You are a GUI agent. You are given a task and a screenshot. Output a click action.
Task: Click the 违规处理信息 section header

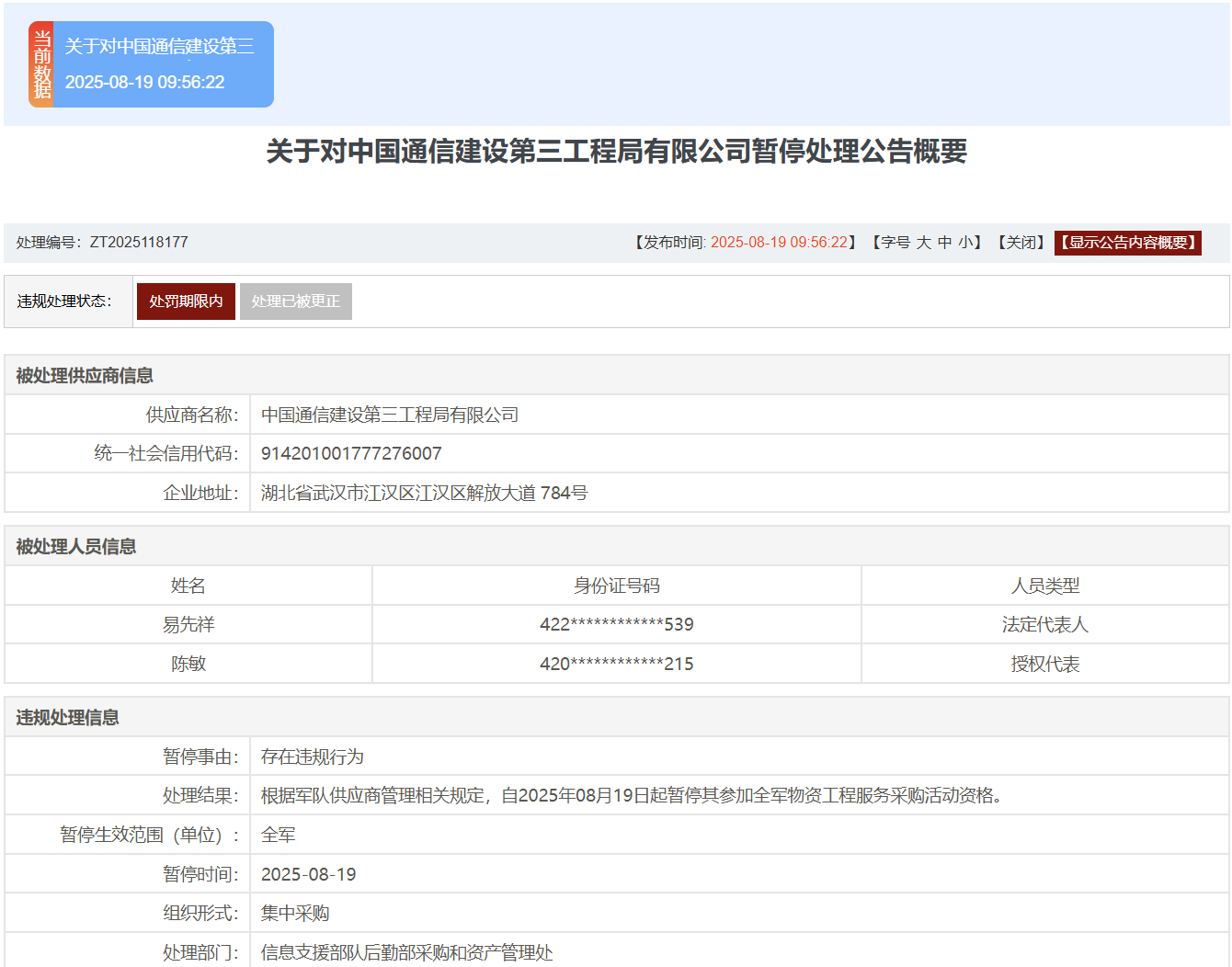pos(68,718)
